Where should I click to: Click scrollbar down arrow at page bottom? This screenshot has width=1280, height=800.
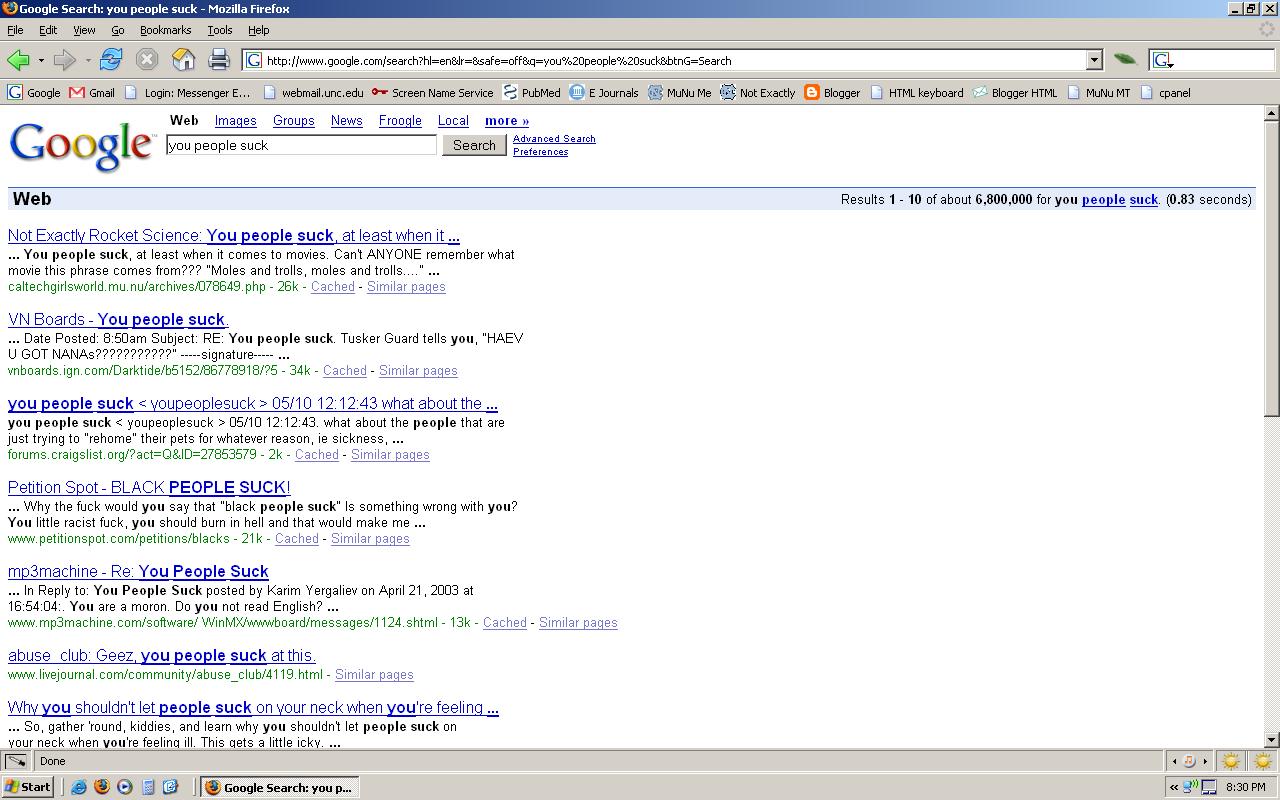pyautogui.click(x=1271, y=740)
